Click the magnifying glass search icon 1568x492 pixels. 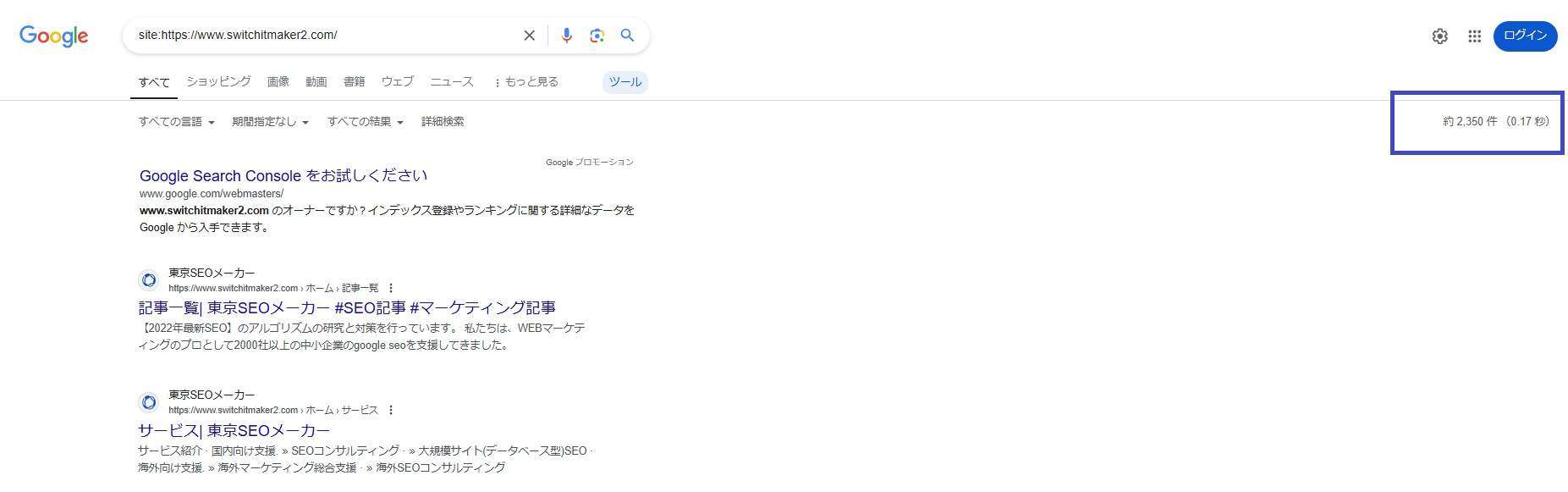pyautogui.click(x=627, y=36)
